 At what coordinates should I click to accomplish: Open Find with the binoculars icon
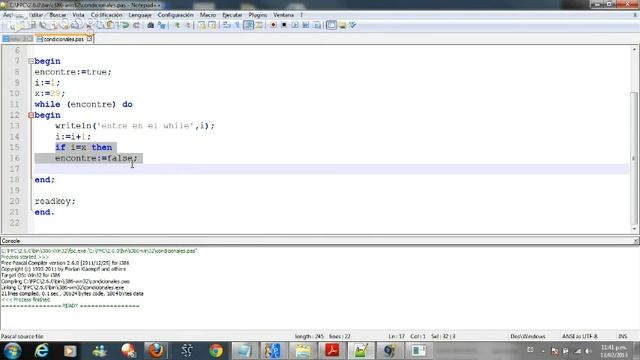pyautogui.click(x=151, y=25)
